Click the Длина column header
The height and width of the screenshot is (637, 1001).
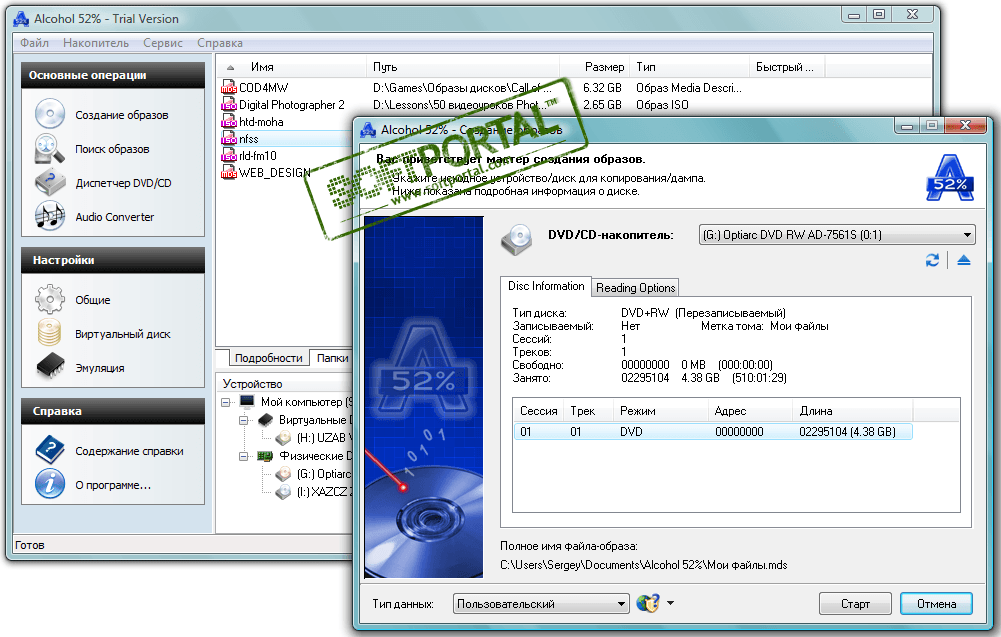pyautogui.click(x=852, y=411)
